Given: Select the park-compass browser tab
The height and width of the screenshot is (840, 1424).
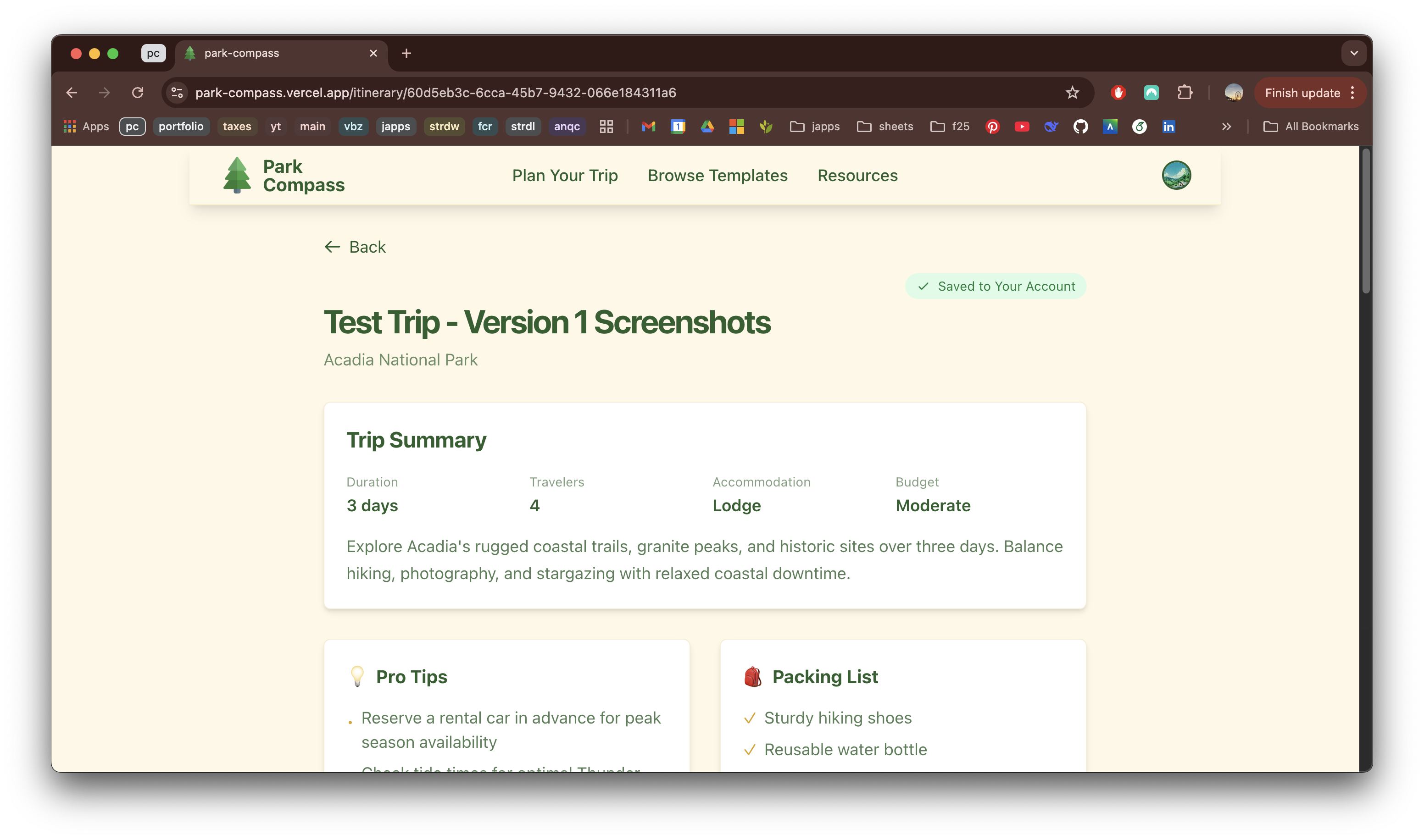Looking at the screenshot, I should coord(281,53).
